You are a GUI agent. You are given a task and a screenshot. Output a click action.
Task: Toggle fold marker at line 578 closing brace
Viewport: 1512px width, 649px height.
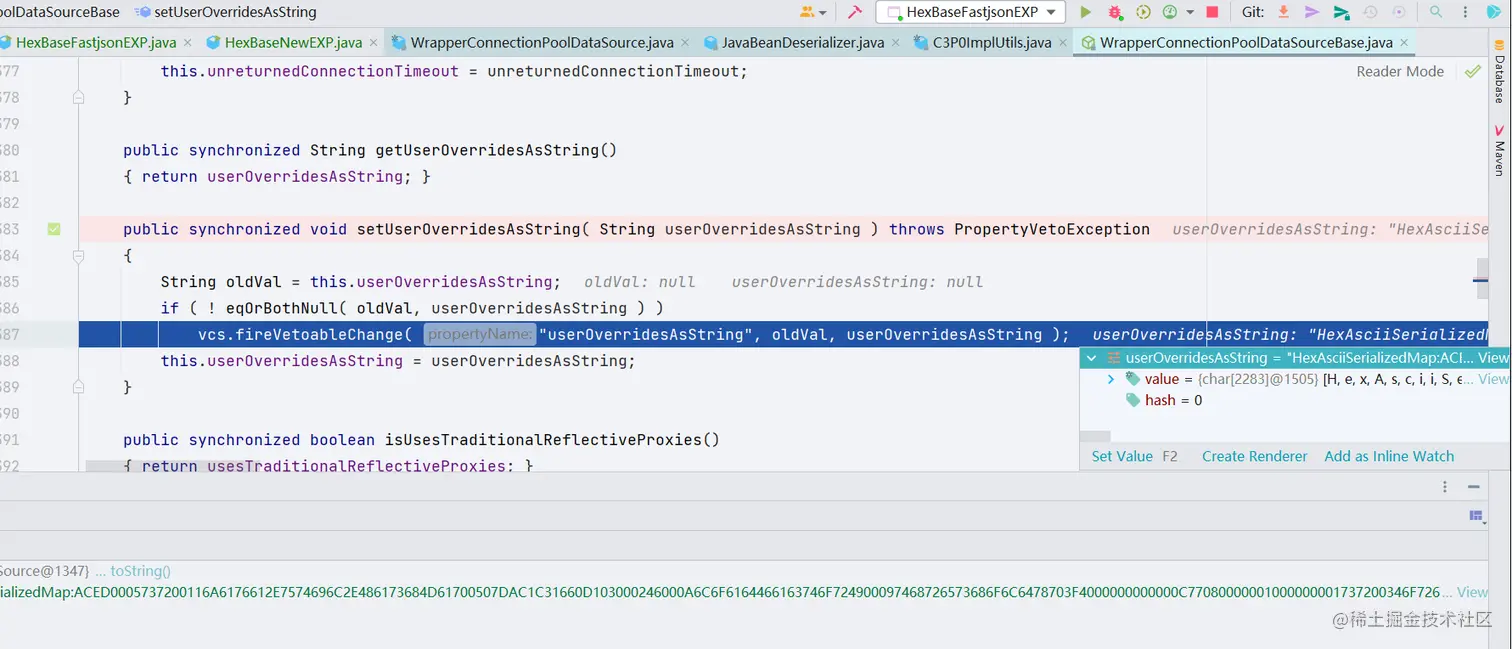(x=78, y=97)
